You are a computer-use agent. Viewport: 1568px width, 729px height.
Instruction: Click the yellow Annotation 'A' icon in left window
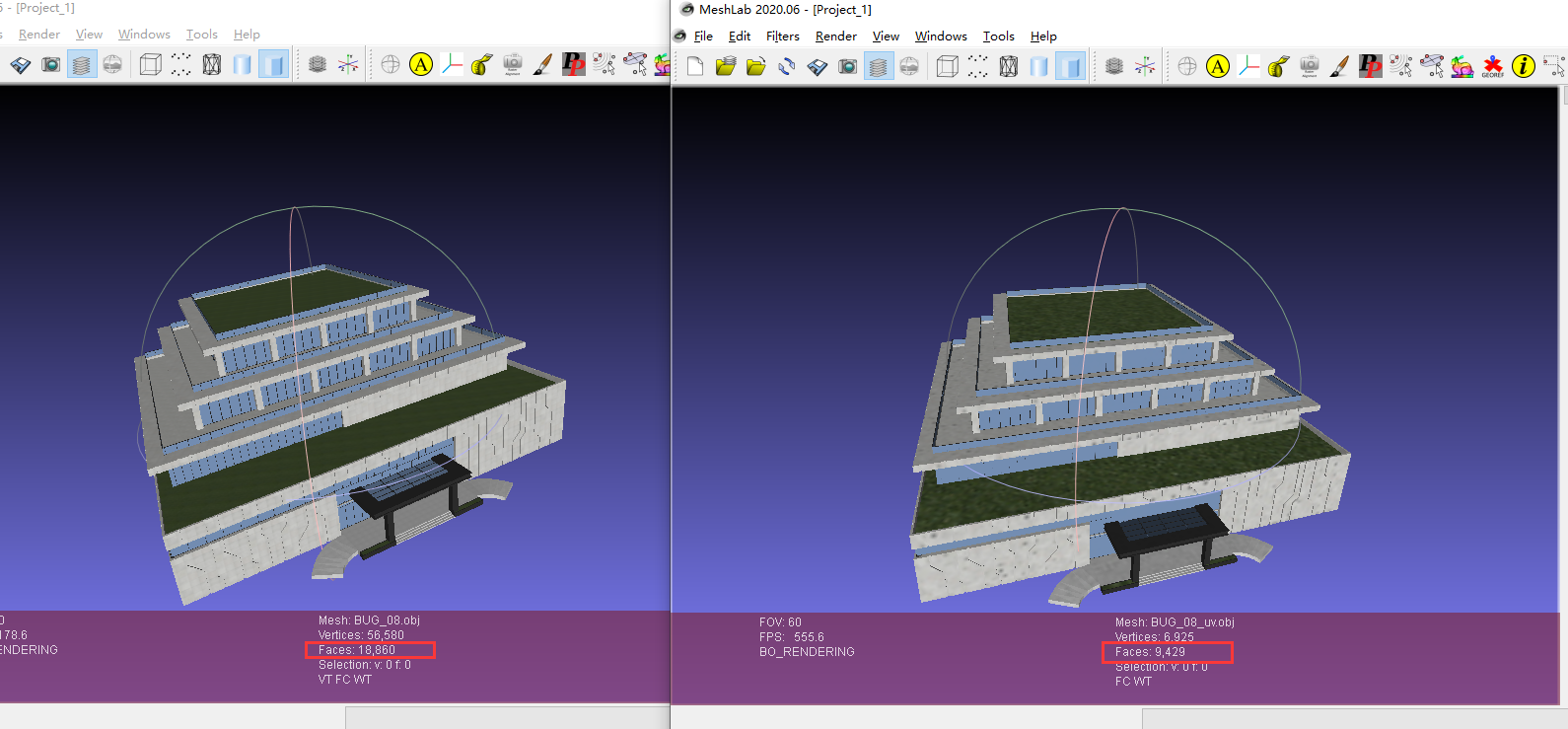point(421,64)
